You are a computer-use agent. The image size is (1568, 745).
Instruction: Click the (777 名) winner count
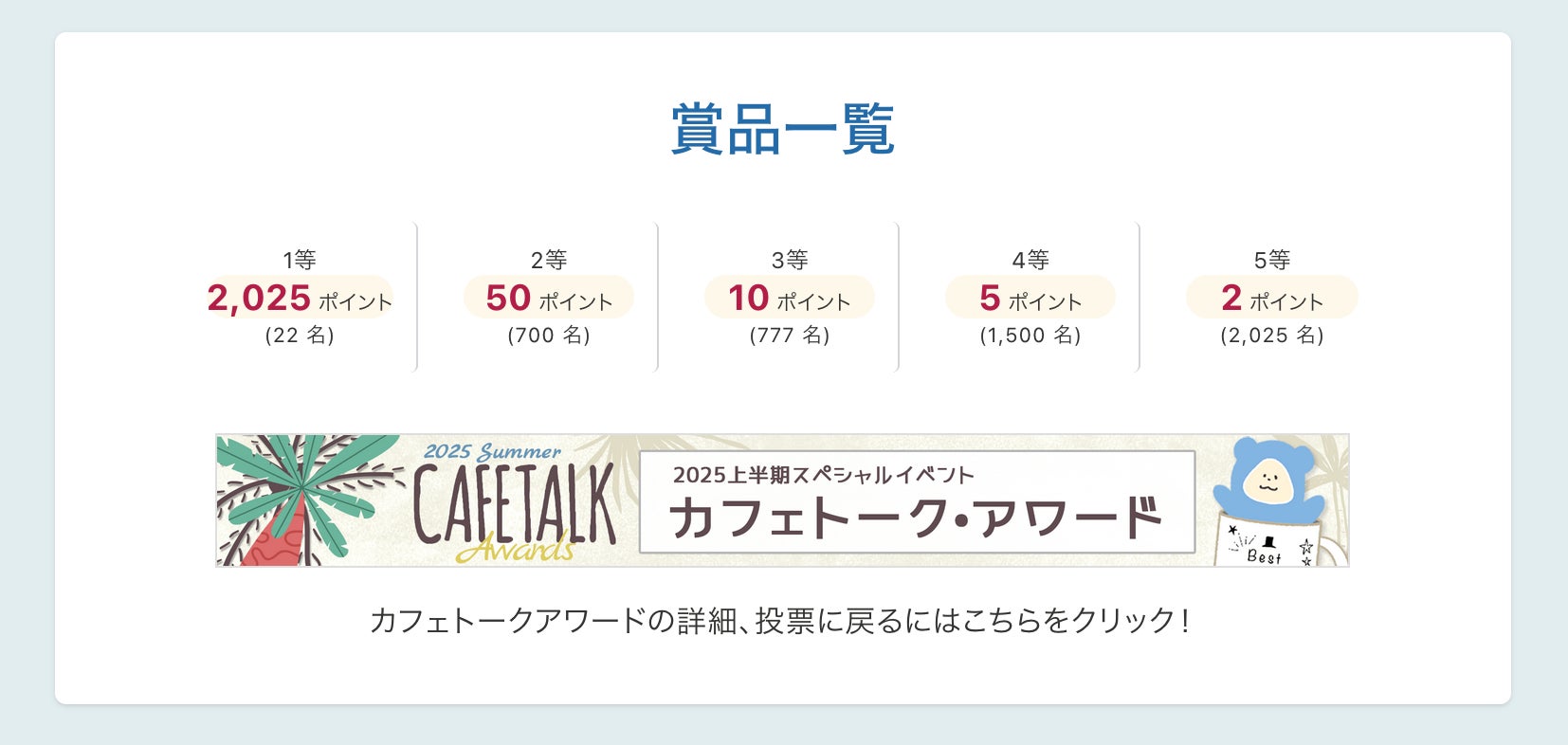pos(790,336)
